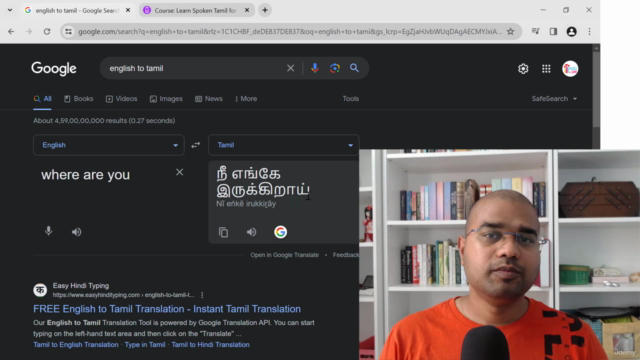The image size is (640, 360).
Task: Click the browser address bar URL
Action: point(290,31)
